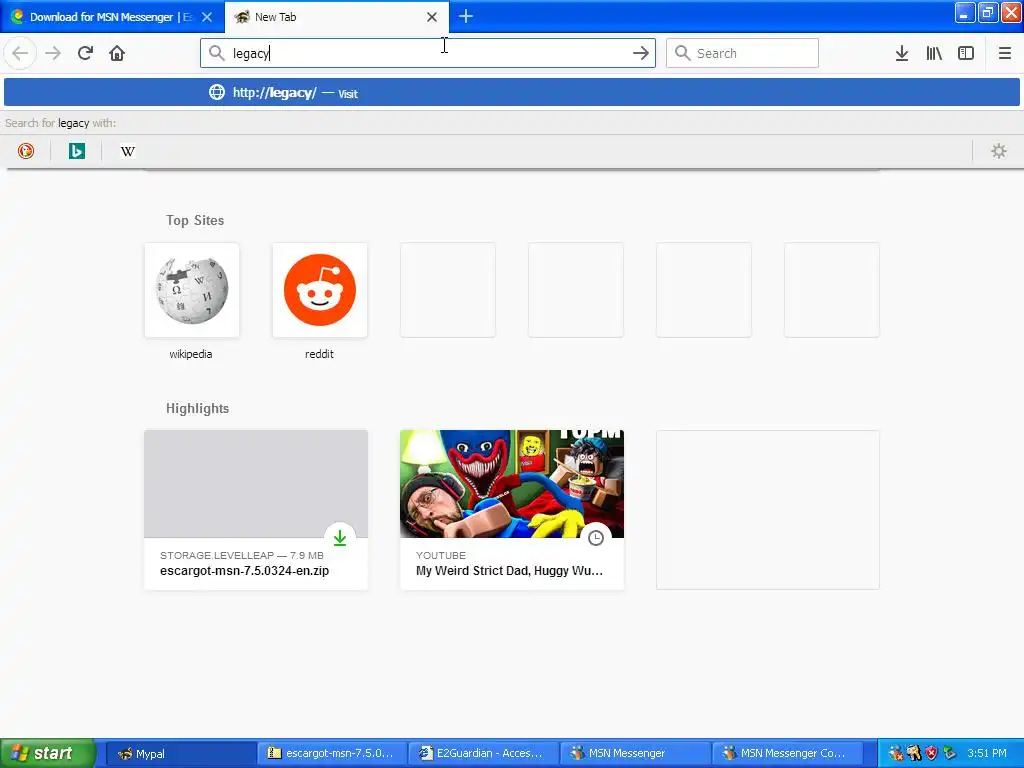This screenshot has width=1024, height=768.
Task: Go back to the previous page
Action: click(x=20, y=53)
